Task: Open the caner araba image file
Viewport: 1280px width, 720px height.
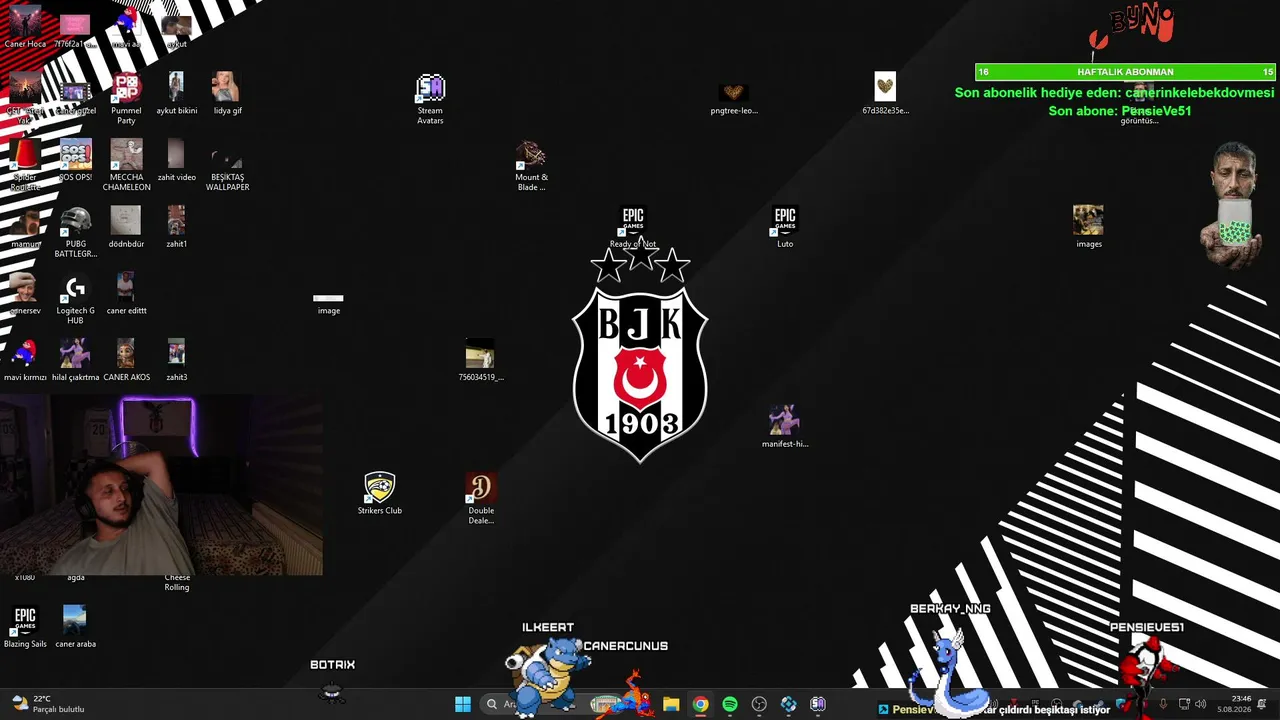Action: (75, 627)
